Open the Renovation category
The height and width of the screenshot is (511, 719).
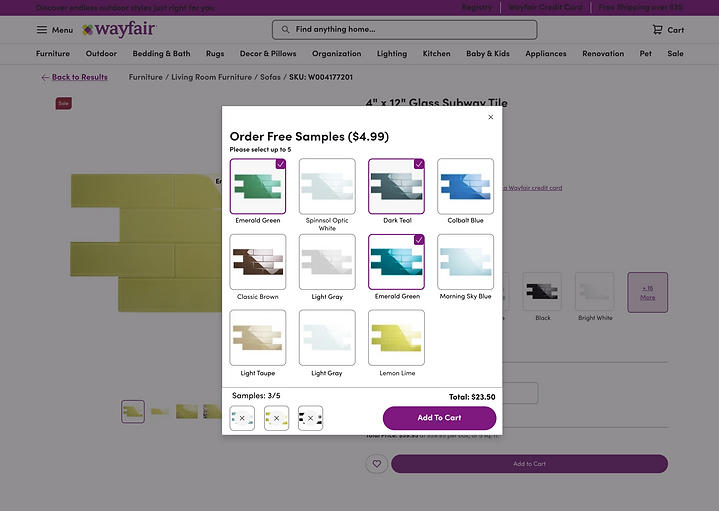(603, 54)
